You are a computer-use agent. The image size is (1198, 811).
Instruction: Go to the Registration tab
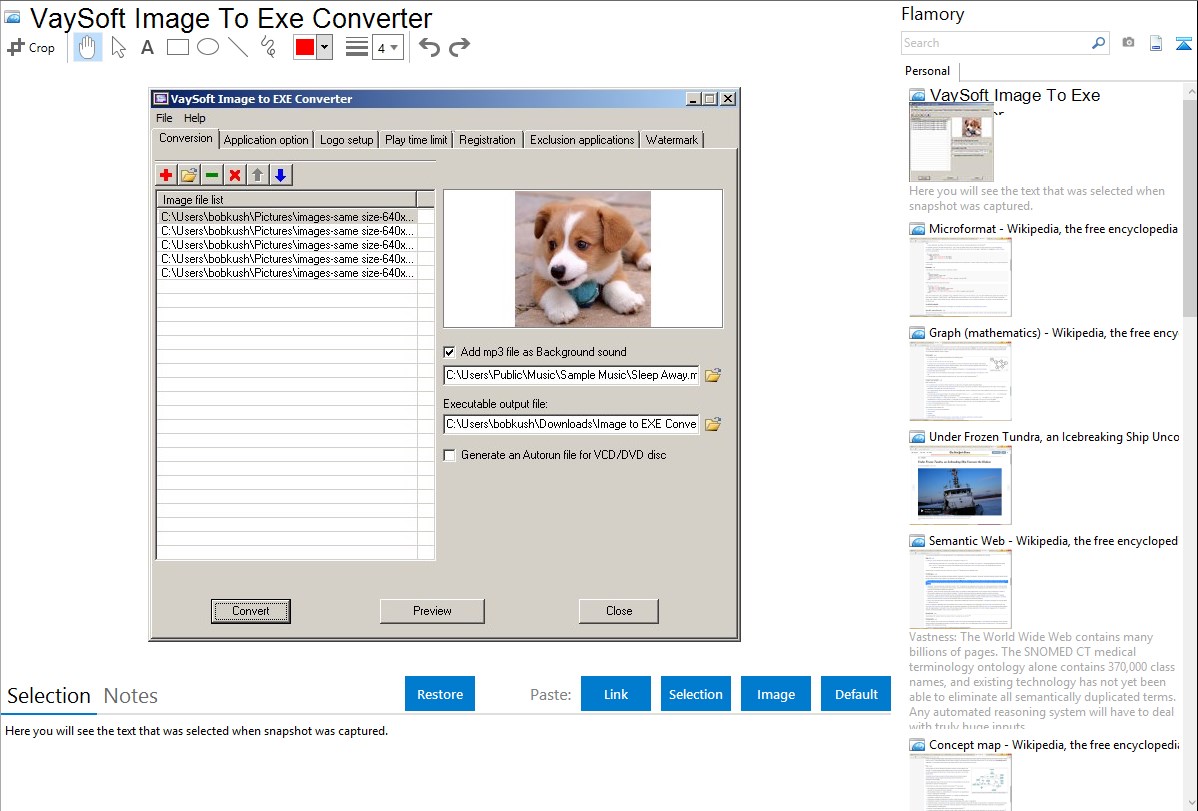[487, 140]
